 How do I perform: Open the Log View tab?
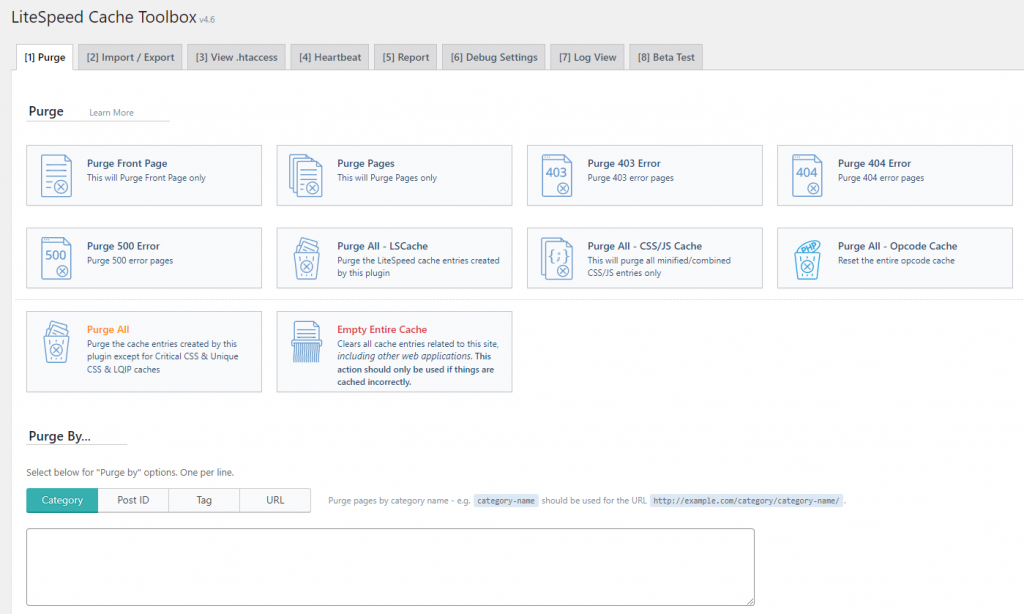(587, 57)
